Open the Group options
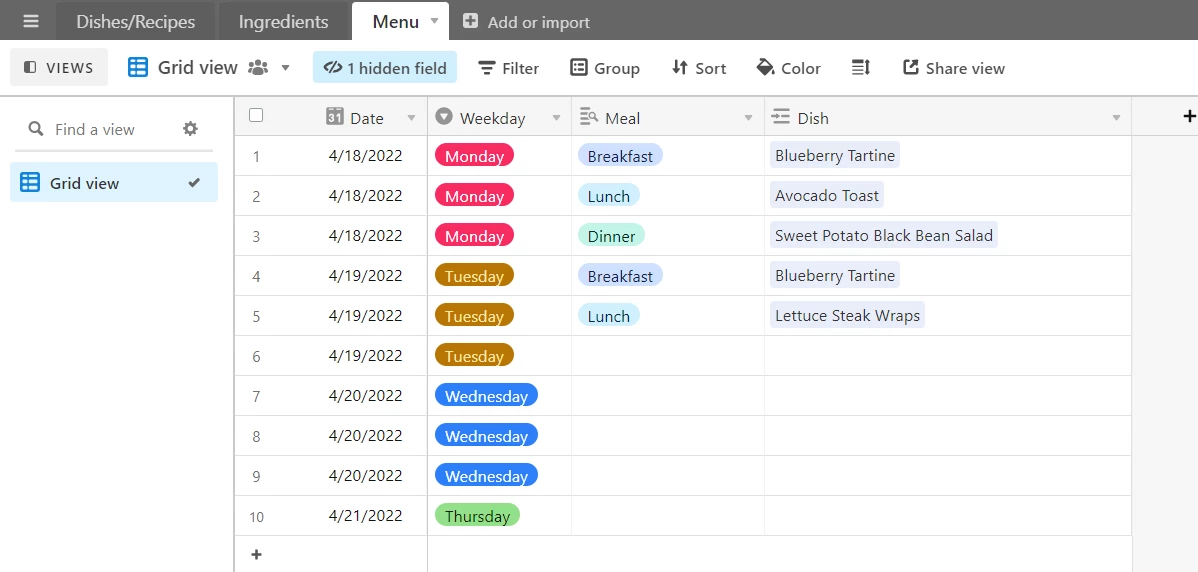 tap(604, 68)
